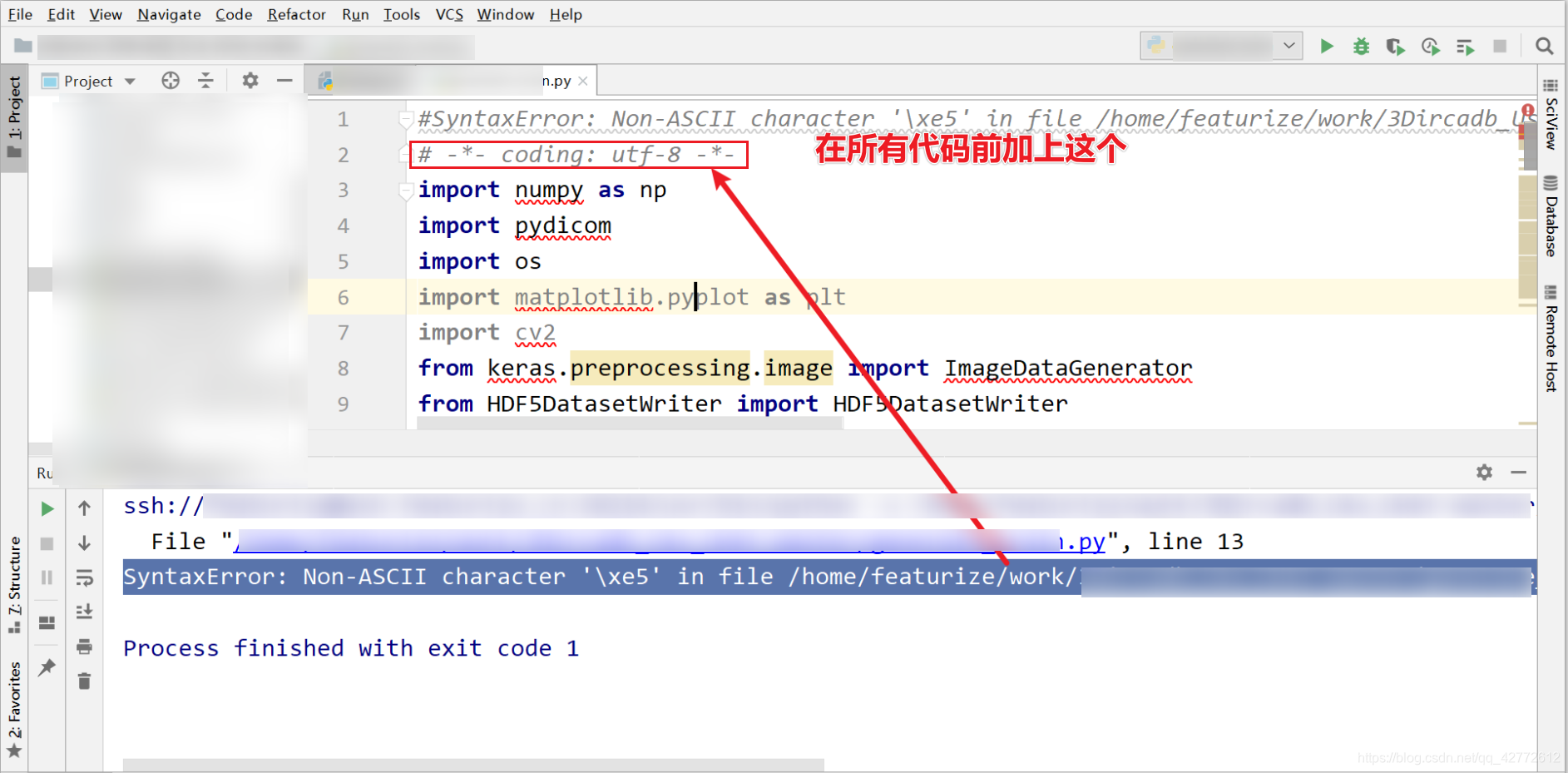Click the Stop button in main toolbar
The image size is (1568, 773).
[x=1500, y=46]
